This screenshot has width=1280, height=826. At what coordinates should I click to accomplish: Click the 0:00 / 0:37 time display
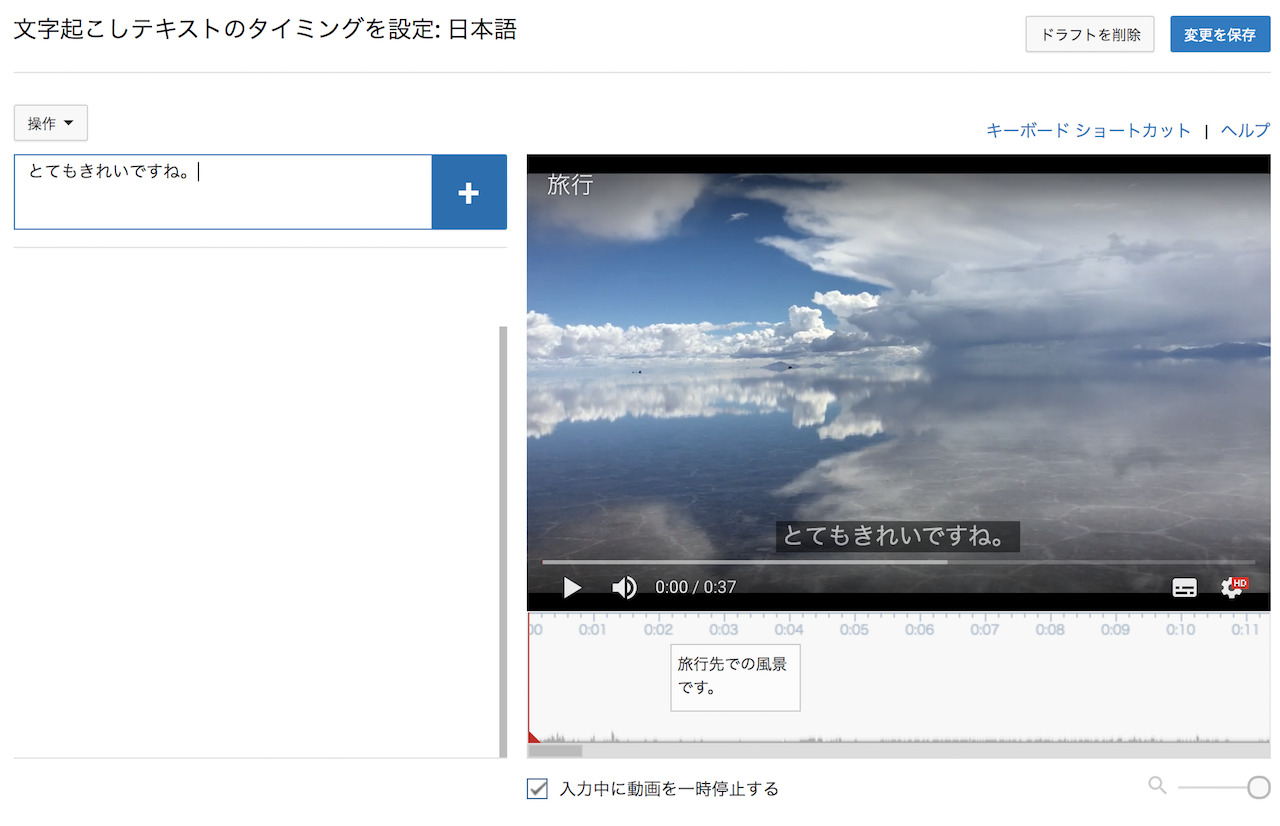coord(696,587)
